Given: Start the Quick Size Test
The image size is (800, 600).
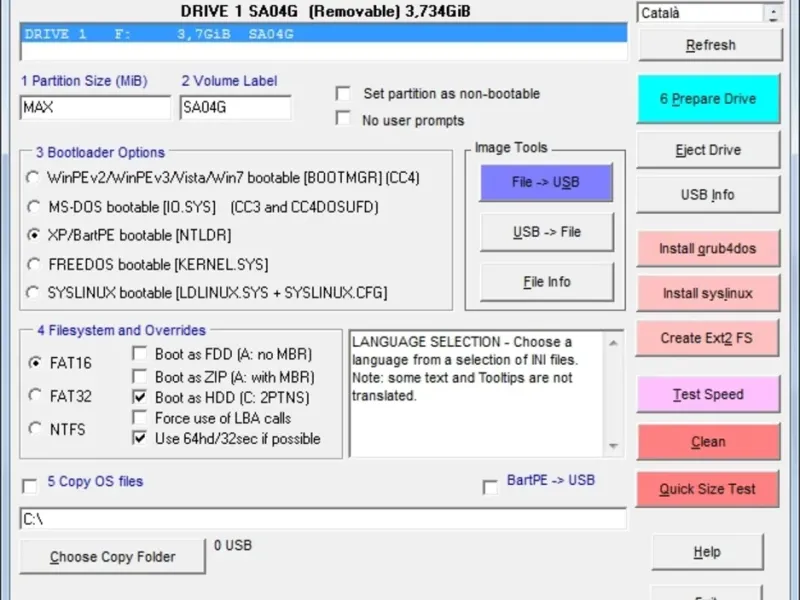Looking at the screenshot, I should pos(707,489).
